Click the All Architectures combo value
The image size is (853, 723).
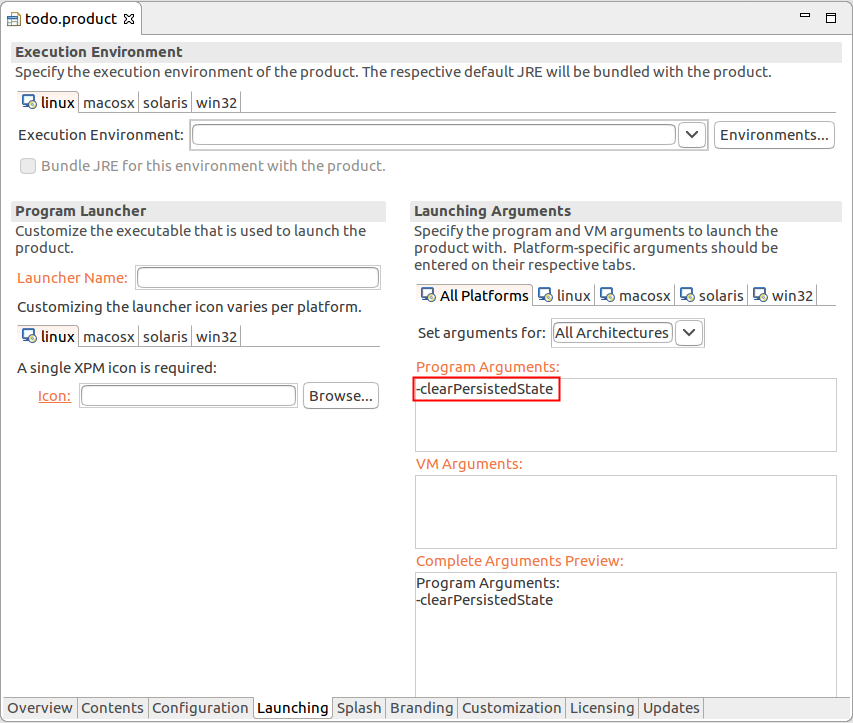[612, 332]
